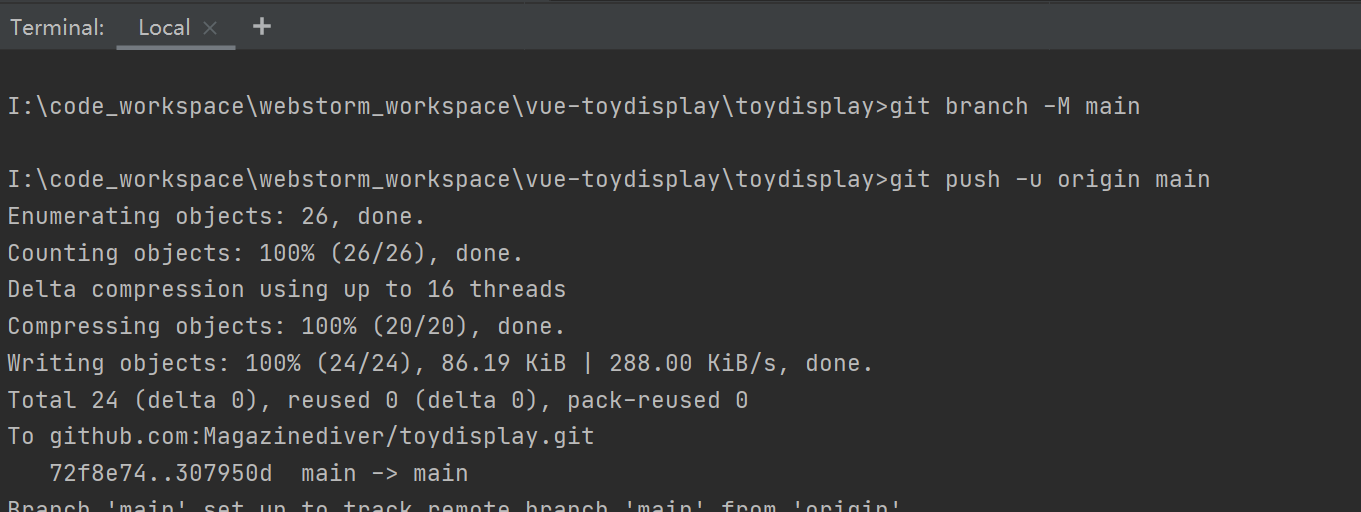Click the 'Enumerating objects: 26, done.' line
Viewport: 1361px width, 512px height.
[216, 216]
